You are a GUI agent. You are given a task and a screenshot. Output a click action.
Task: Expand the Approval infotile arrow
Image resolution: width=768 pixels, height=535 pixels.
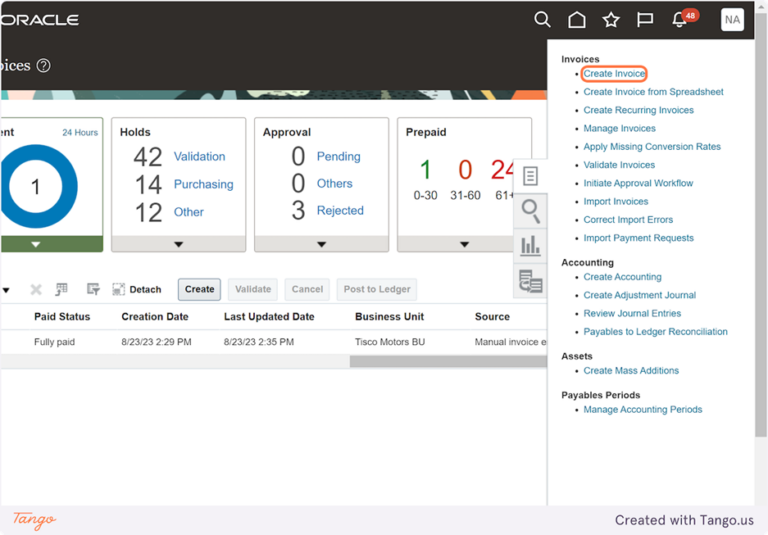point(322,244)
